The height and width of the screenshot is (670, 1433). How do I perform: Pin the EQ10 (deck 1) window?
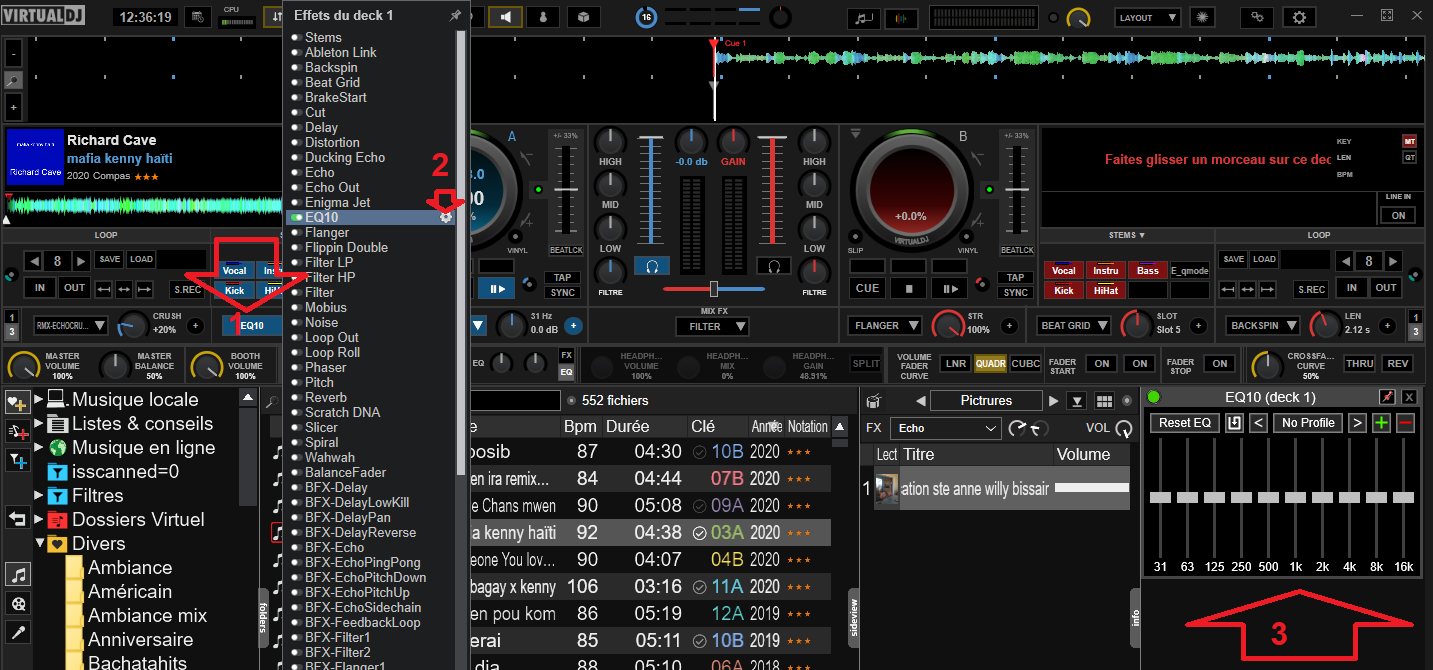1387,397
